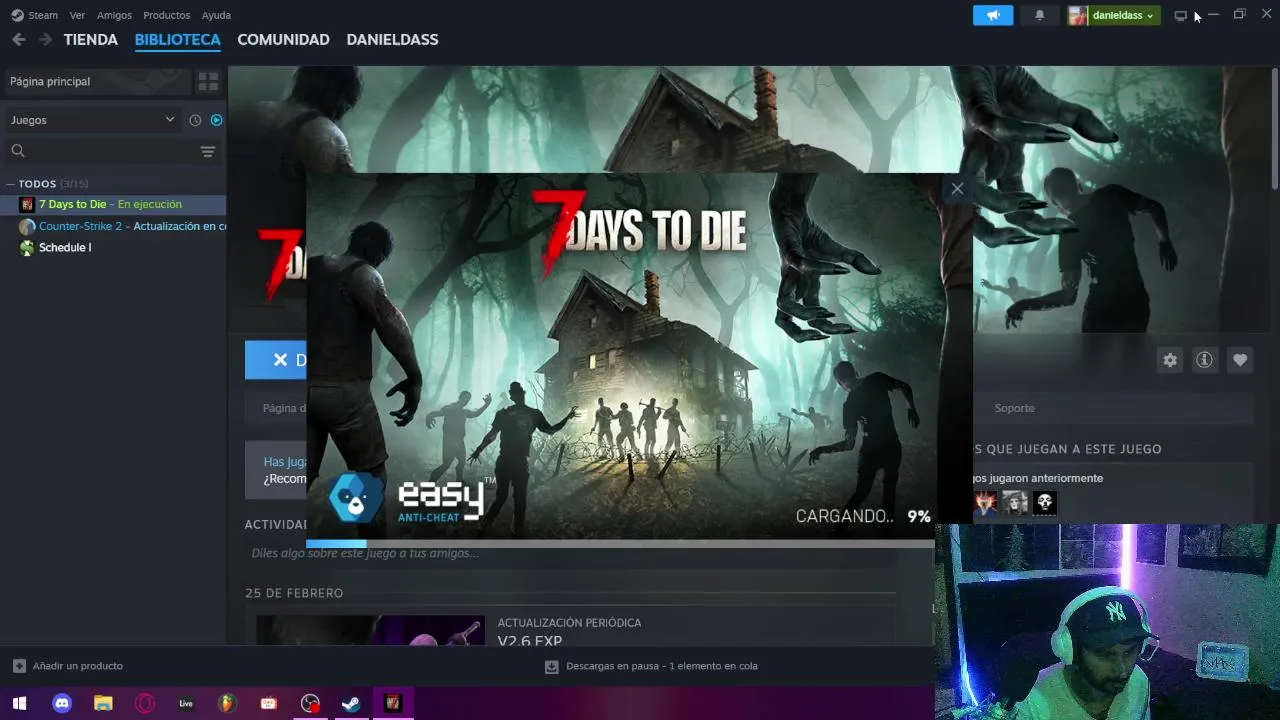
Task: Open game settings gear icon
Action: point(1170,360)
